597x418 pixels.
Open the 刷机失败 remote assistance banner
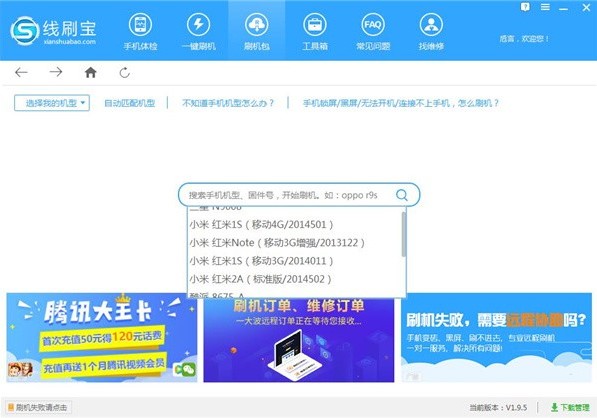click(x=496, y=337)
